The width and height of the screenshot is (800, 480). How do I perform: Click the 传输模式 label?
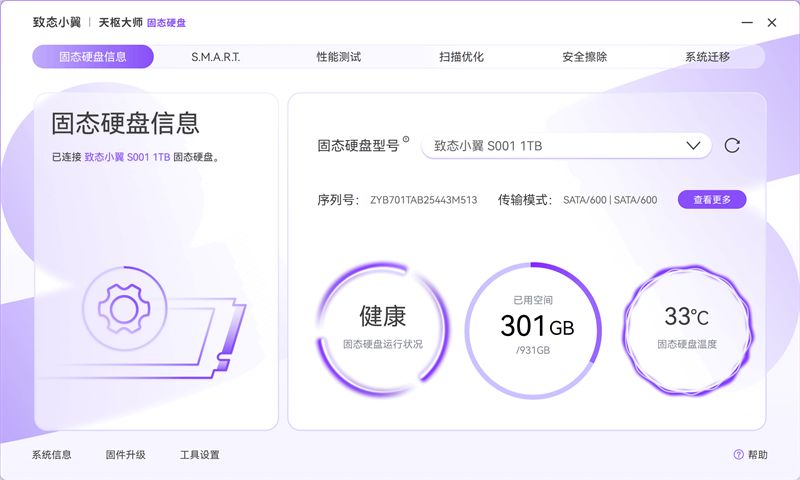click(x=525, y=200)
